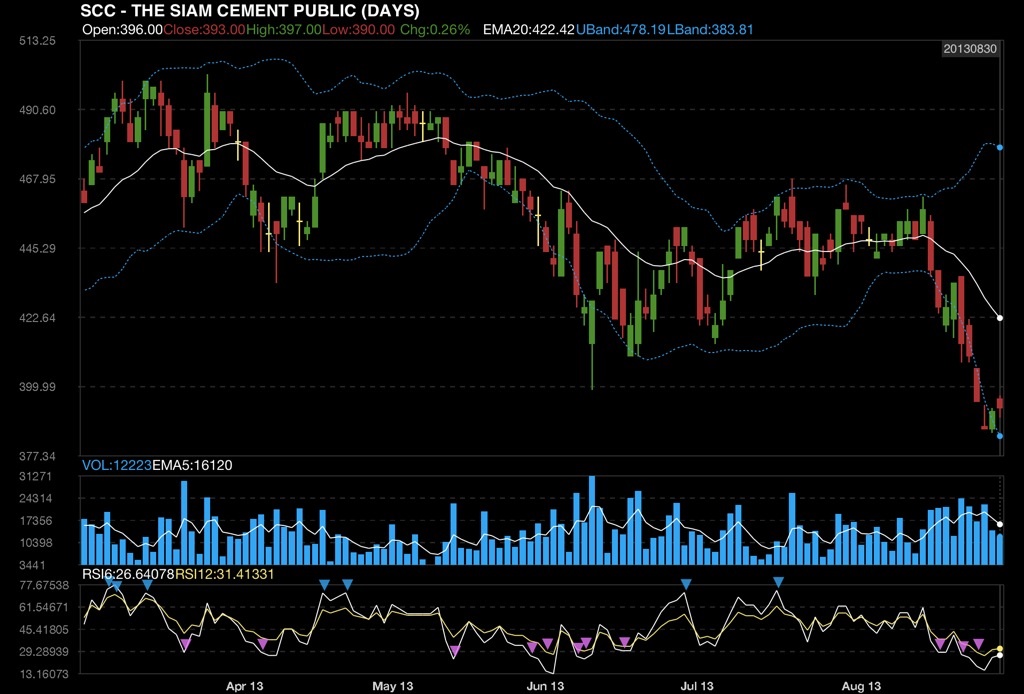Click the Aug 13 date axis label

(x=861, y=686)
